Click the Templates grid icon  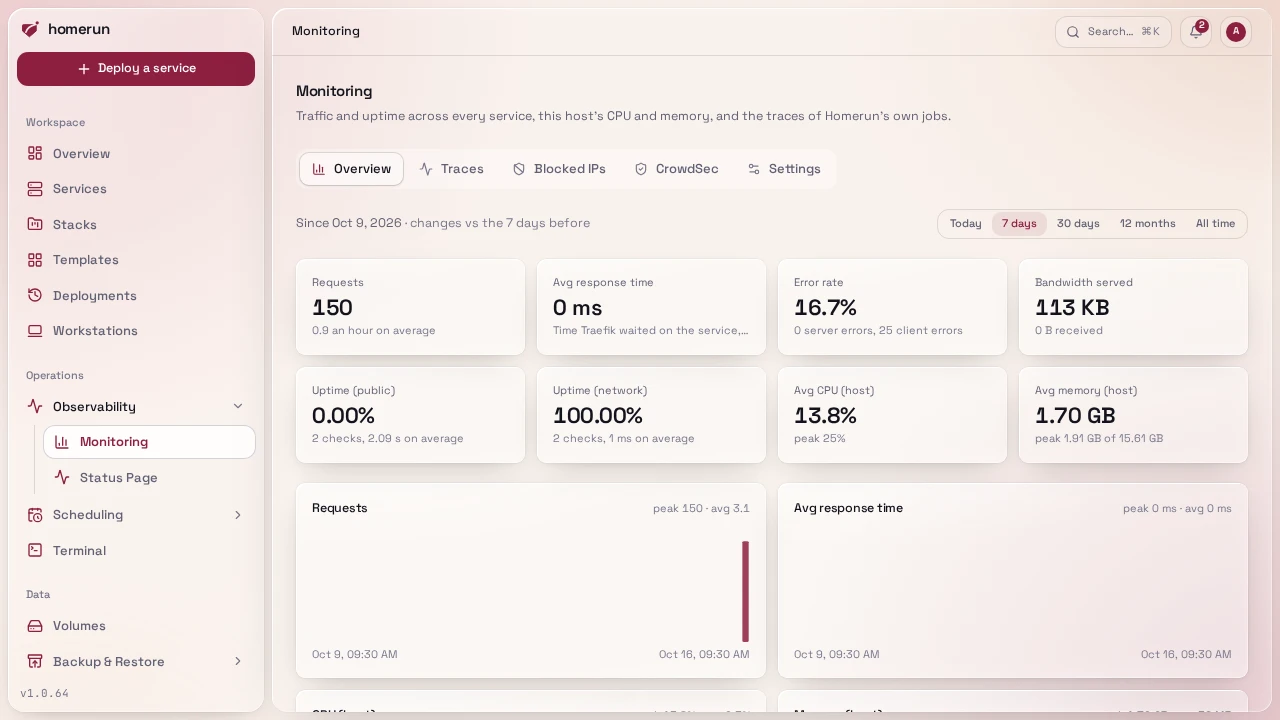[35, 260]
